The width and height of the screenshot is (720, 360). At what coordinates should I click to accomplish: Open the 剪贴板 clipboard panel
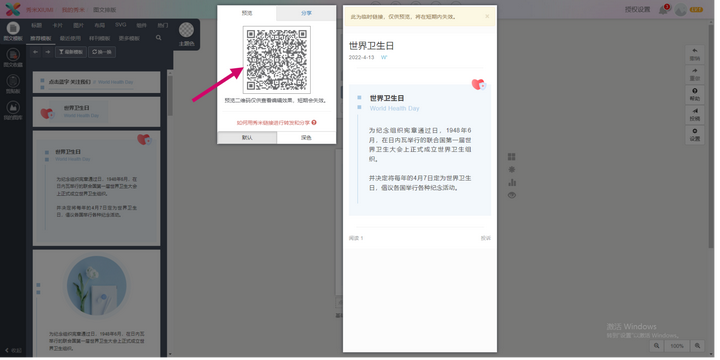(13, 84)
